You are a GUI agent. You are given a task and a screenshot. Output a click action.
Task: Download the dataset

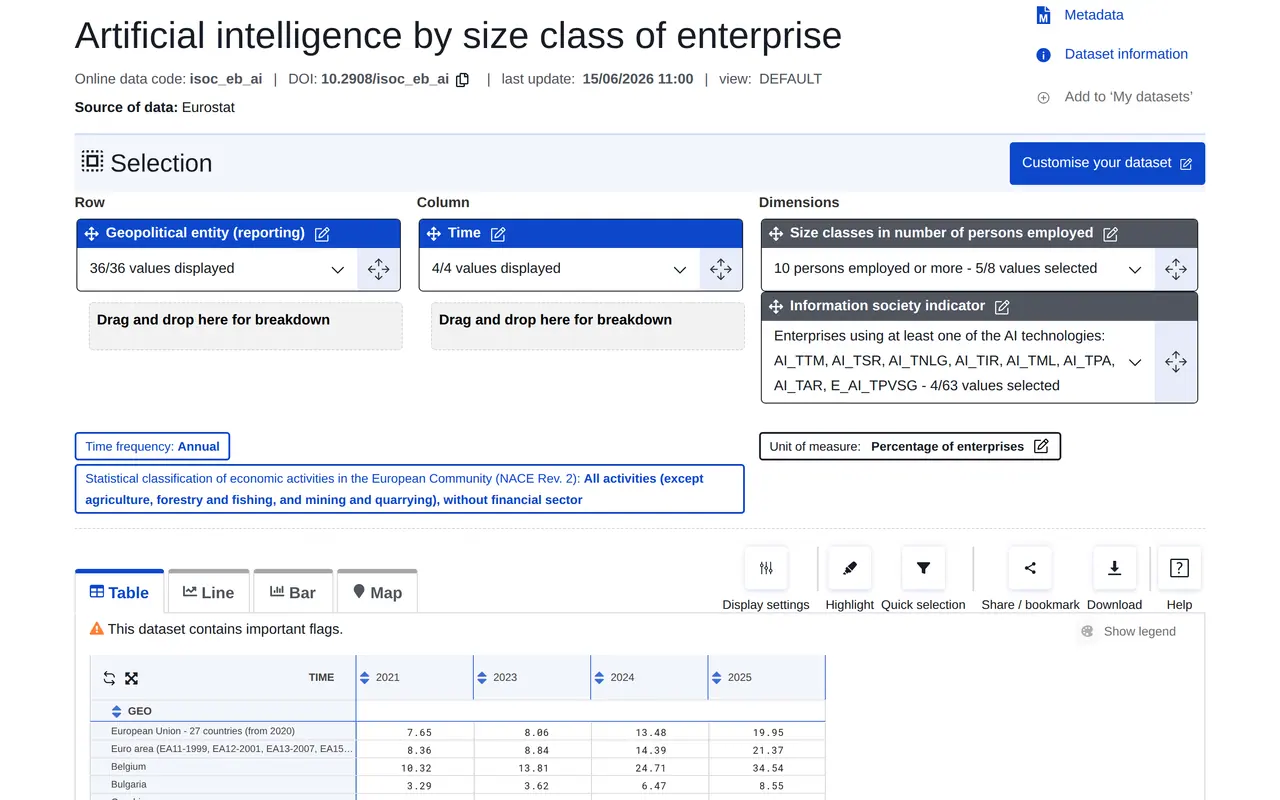coord(1114,568)
